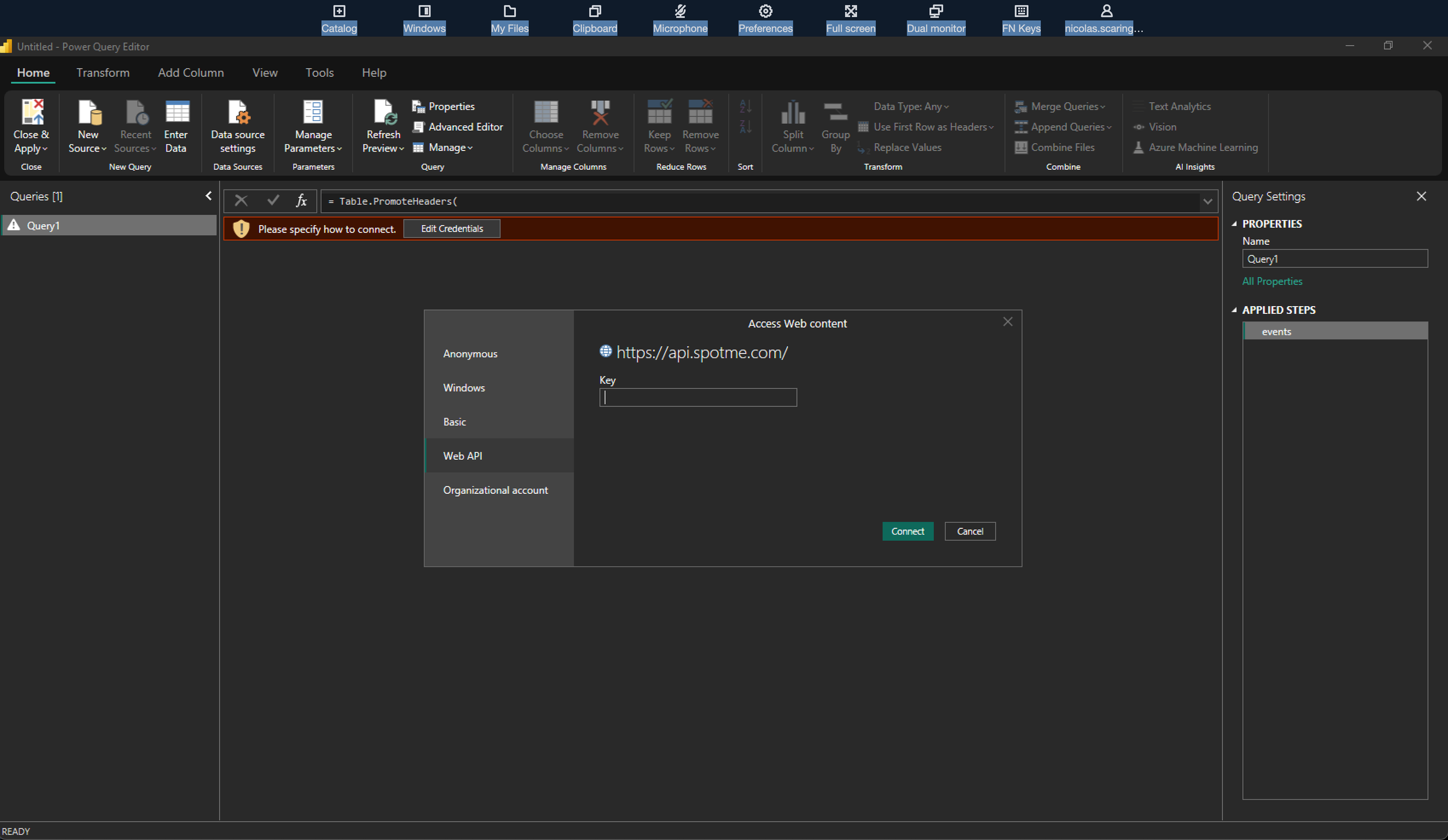Cancel the formula bar edit
1448x840 pixels.
pyautogui.click(x=241, y=200)
